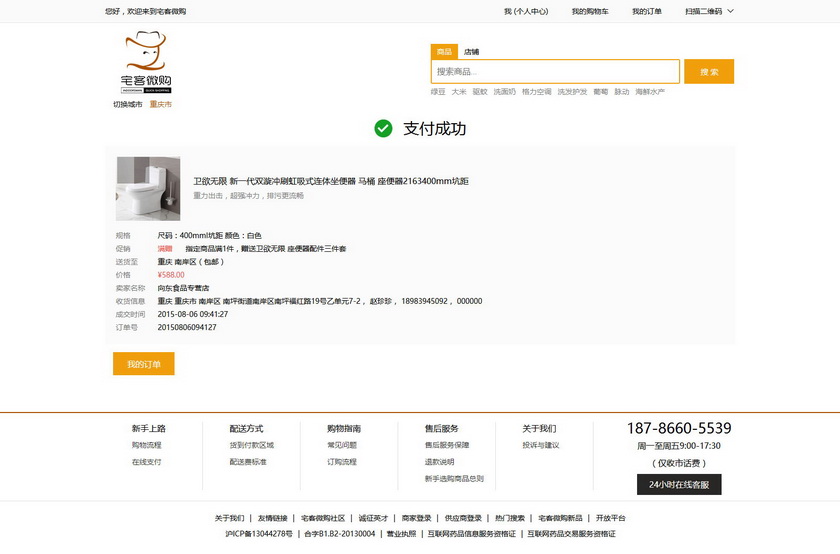Open 热门搜索 bottom link
The height and width of the screenshot is (554, 840).
pos(510,518)
